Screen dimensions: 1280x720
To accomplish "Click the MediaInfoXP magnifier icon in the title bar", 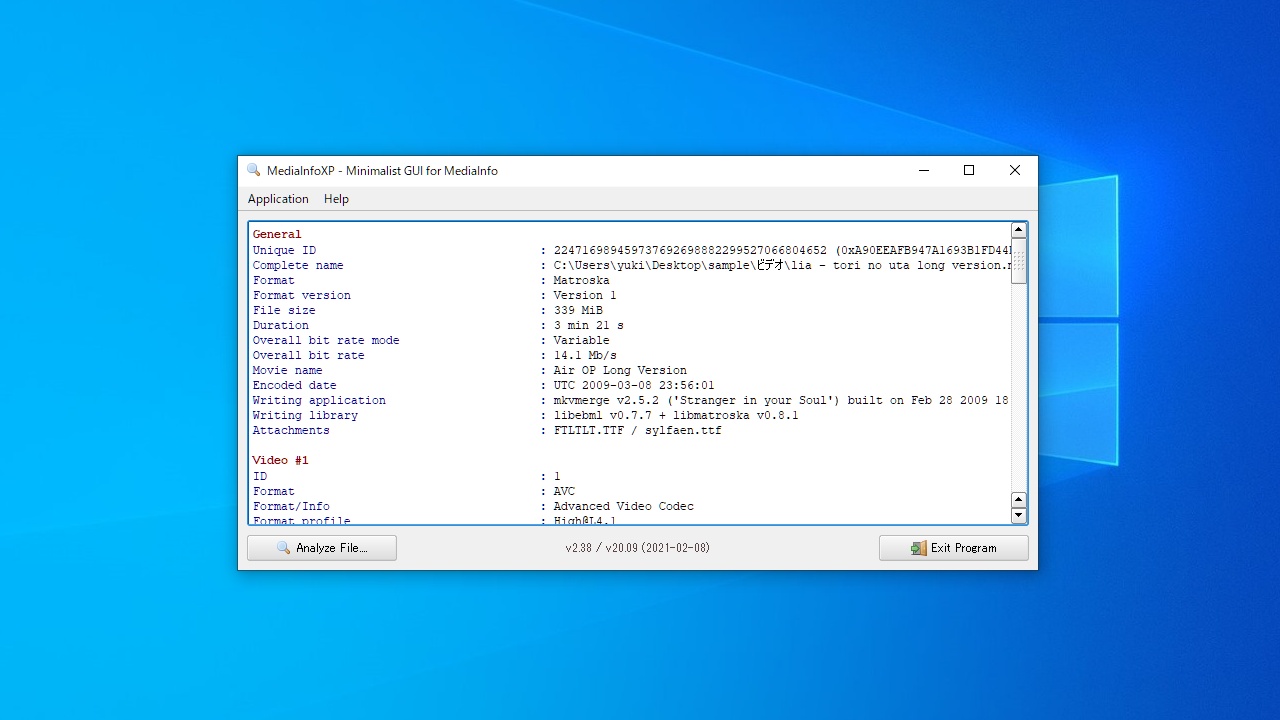I will [254, 171].
